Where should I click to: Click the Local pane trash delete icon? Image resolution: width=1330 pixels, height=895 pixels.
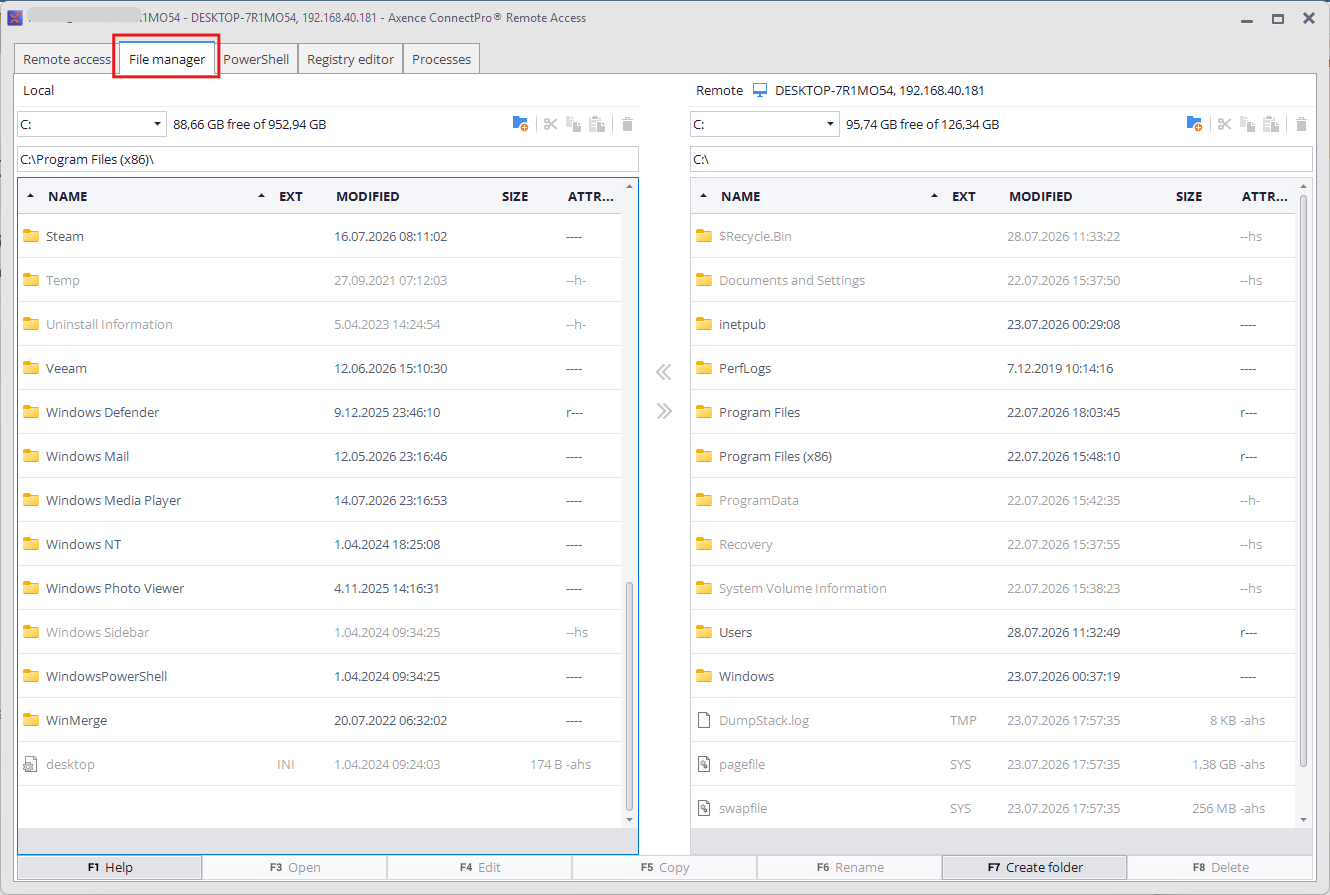[628, 124]
